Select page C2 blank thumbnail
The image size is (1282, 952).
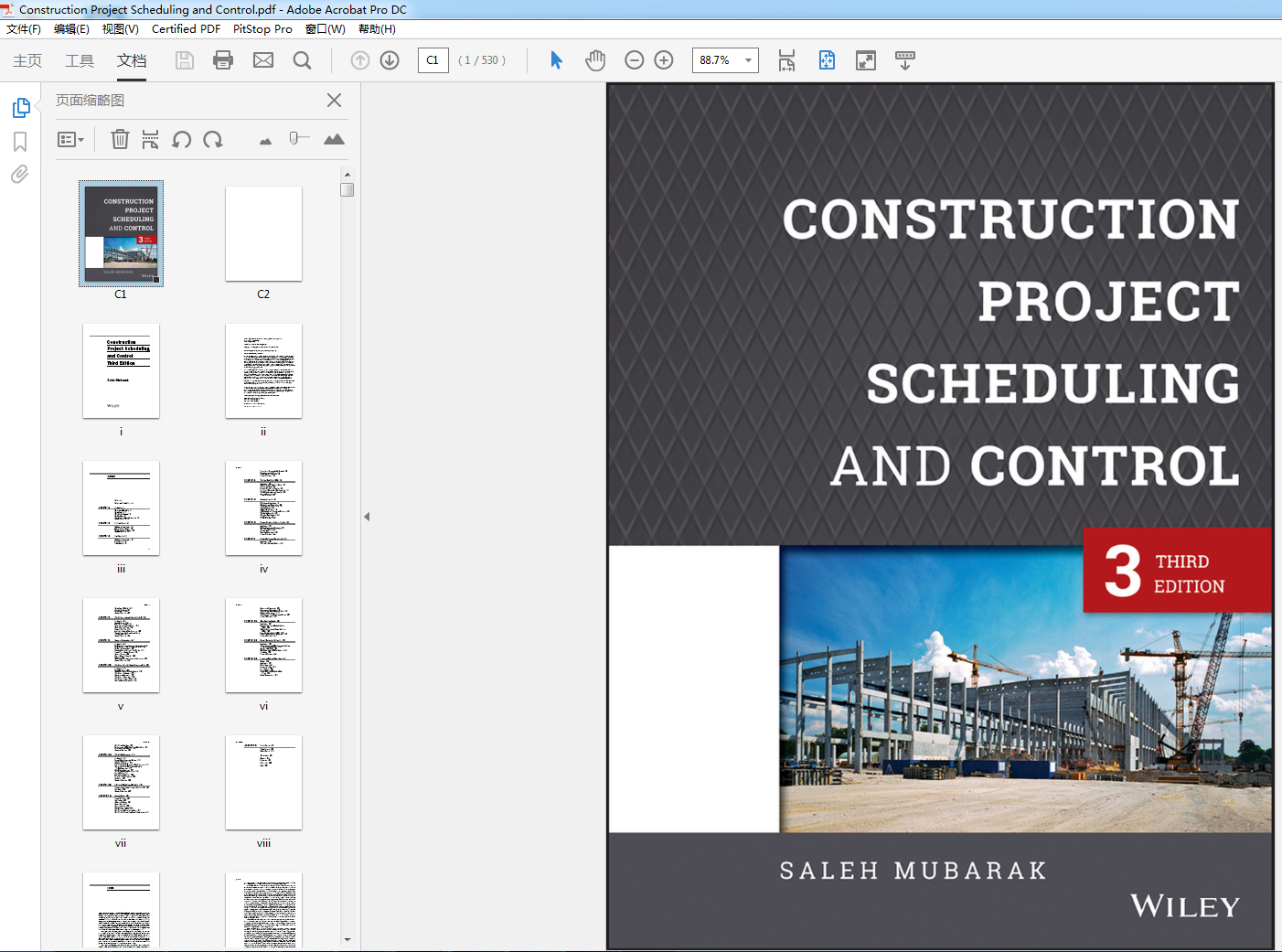point(263,233)
